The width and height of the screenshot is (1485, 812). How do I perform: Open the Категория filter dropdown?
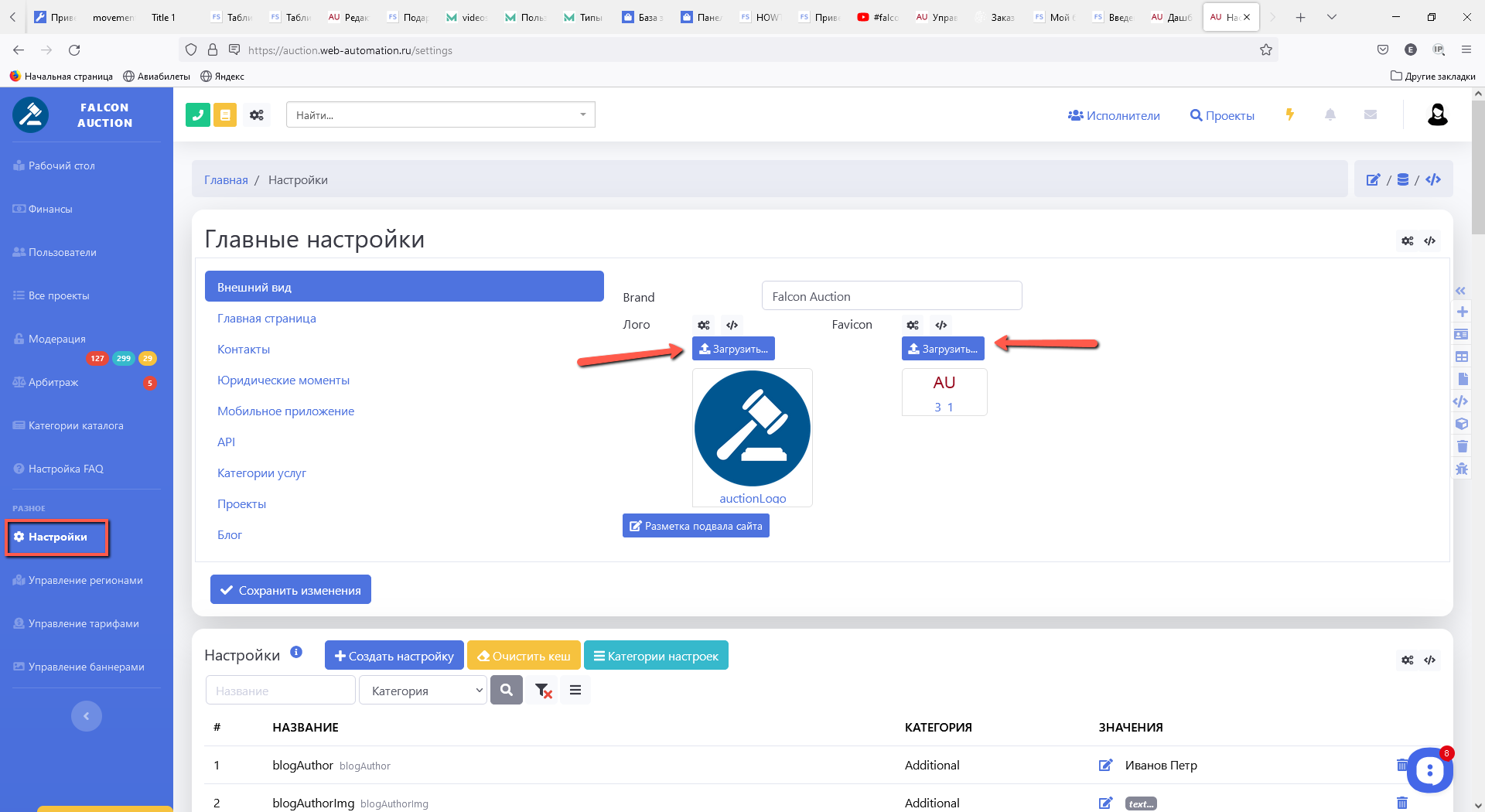(x=423, y=691)
